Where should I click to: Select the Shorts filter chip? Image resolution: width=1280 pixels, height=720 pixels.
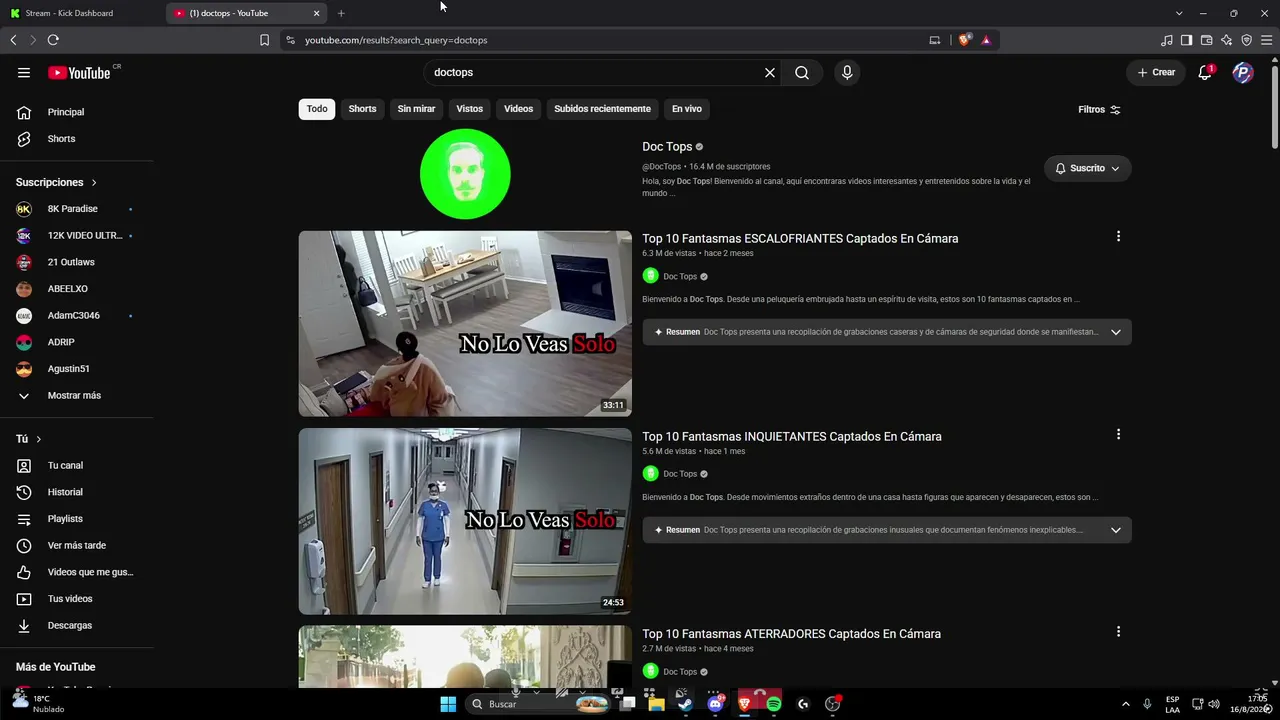pos(362,109)
